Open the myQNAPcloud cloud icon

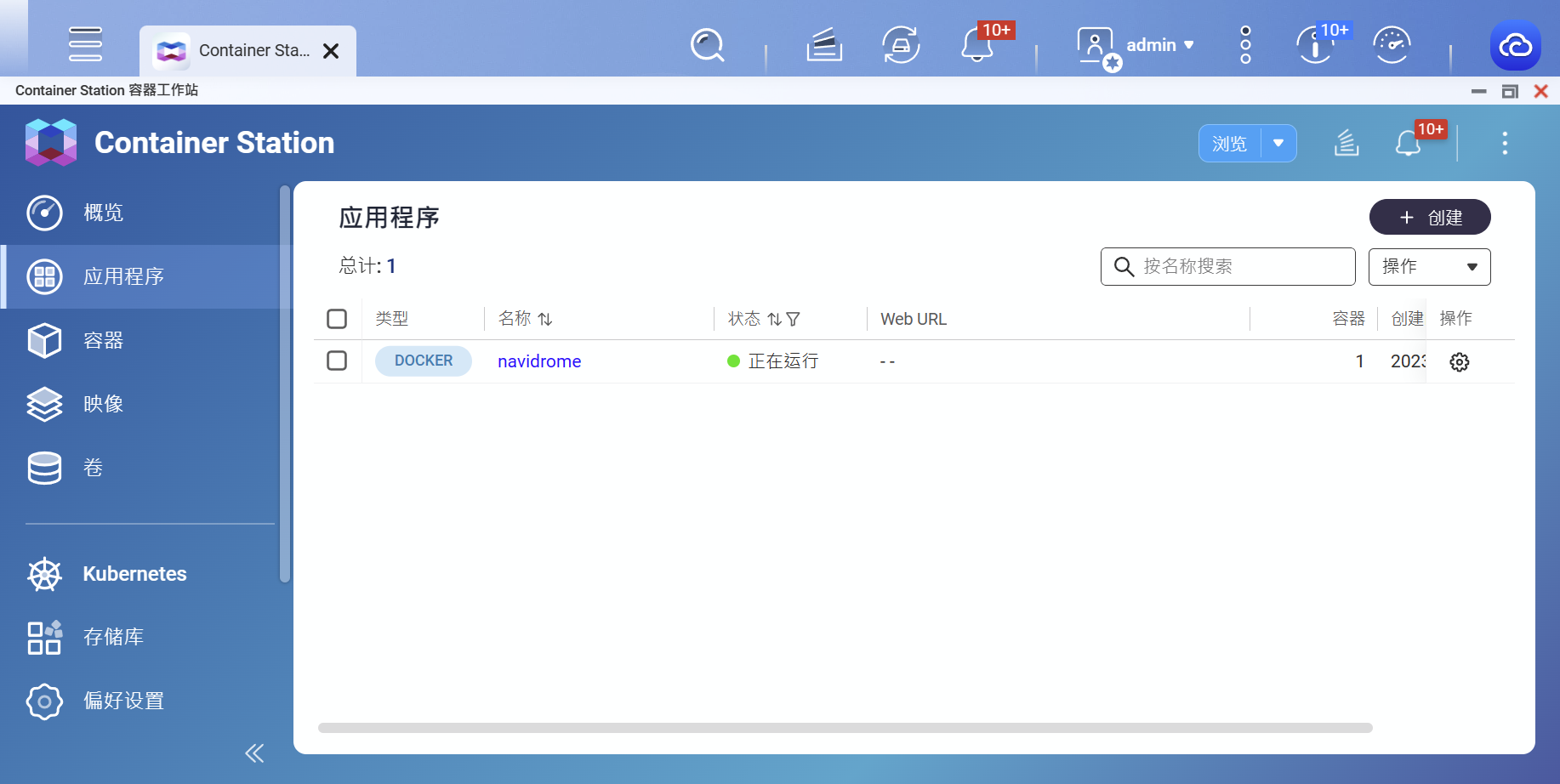coord(1515,45)
